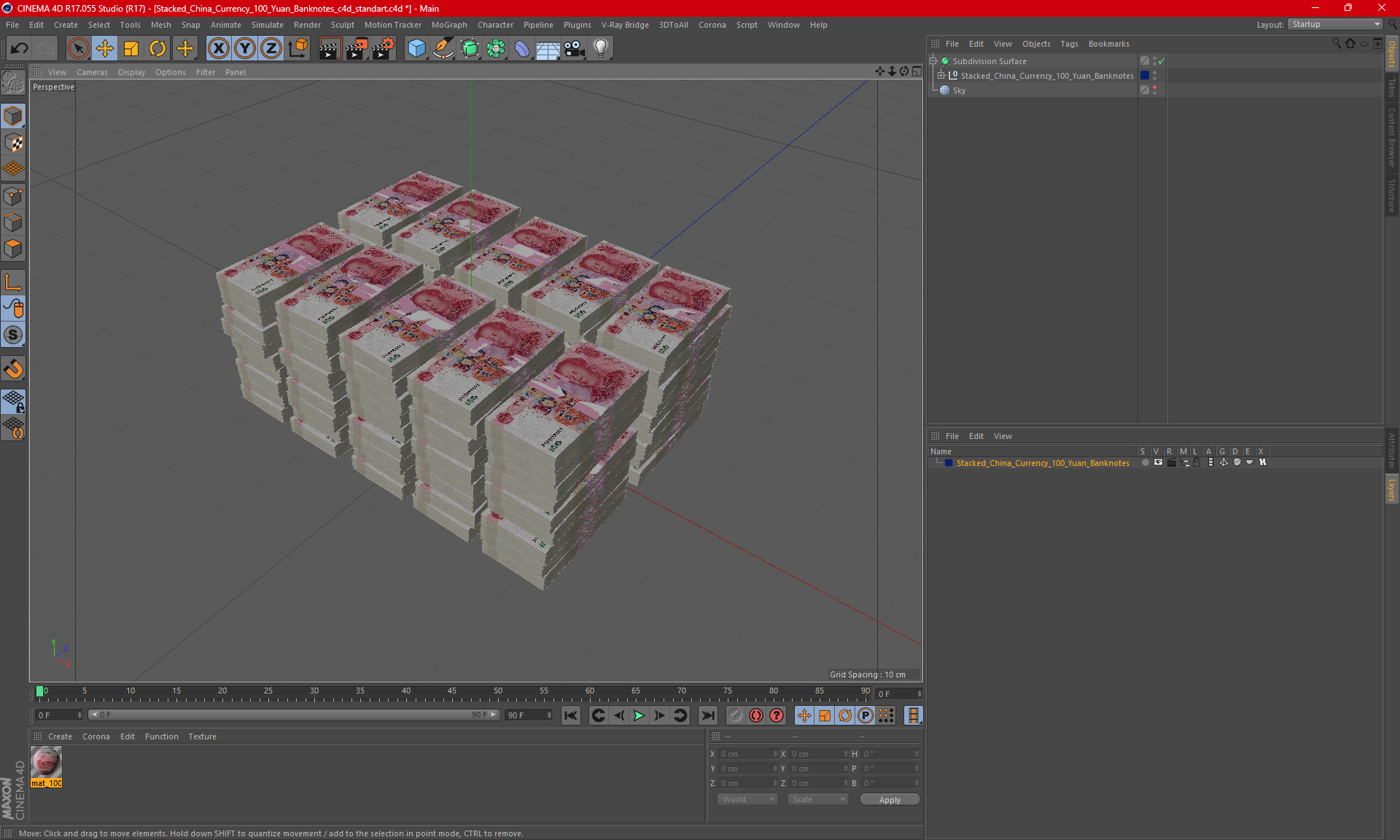Open the MoGraph menu

(x=449, y=25)
